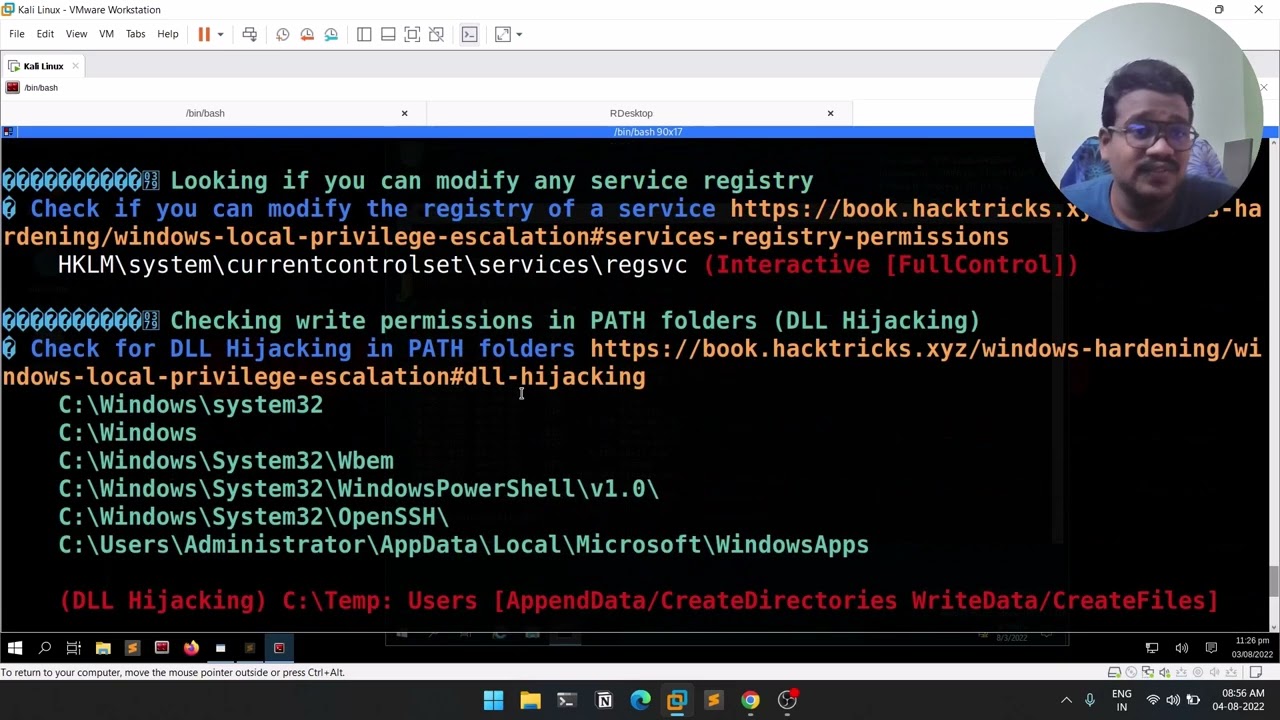Expand host hidden tray icons chevron

[x=1066, y=700]
